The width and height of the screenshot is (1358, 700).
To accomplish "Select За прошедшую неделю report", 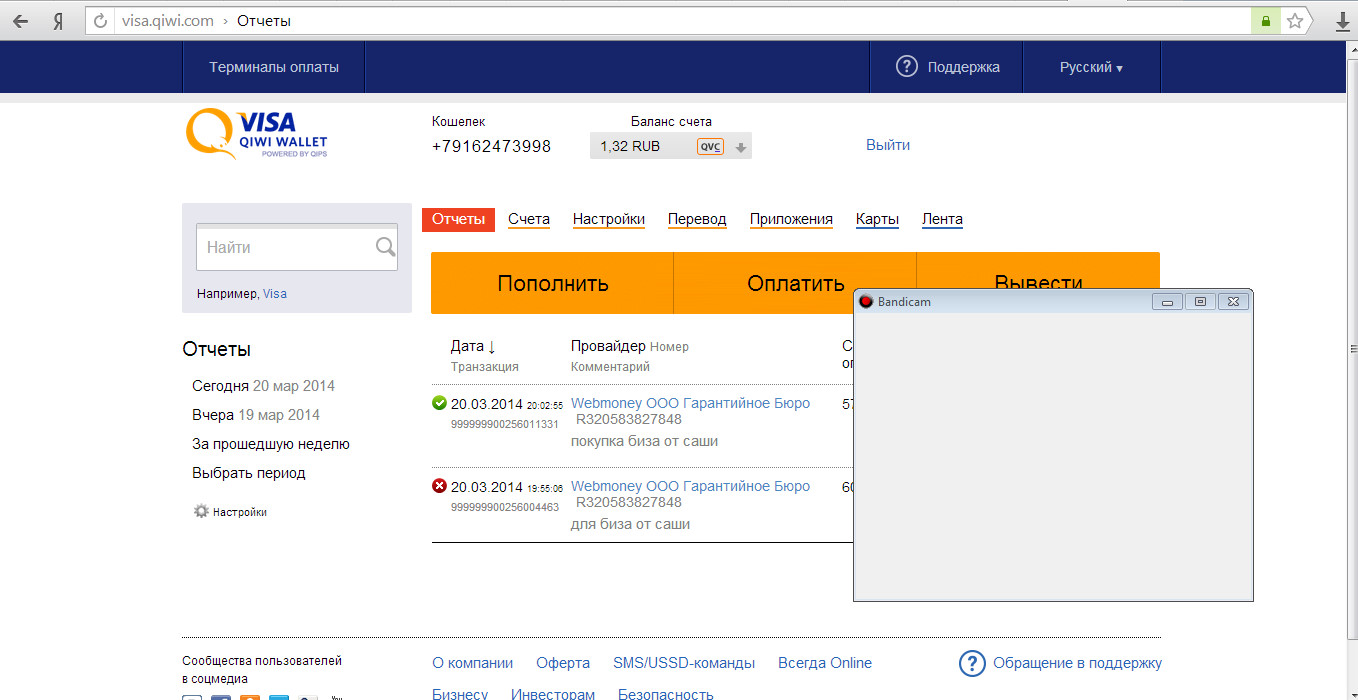I will pos(271,444).
